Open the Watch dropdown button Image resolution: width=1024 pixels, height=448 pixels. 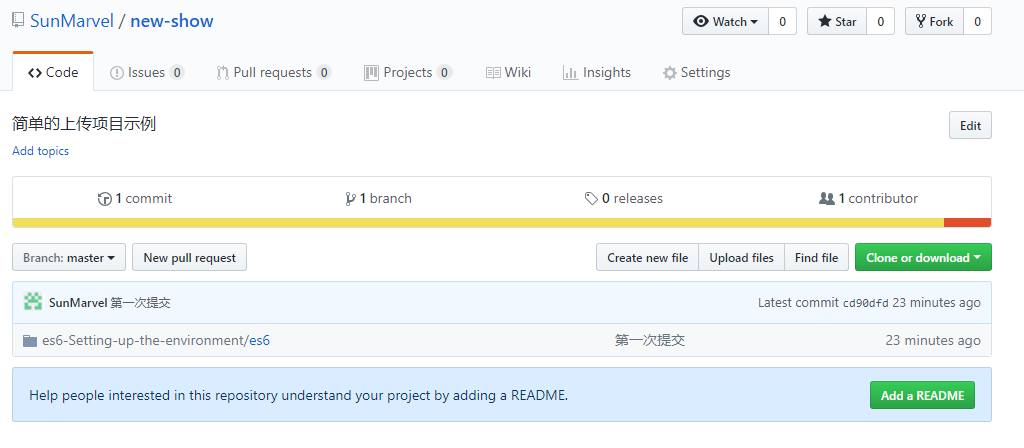(x=726, y=22)
